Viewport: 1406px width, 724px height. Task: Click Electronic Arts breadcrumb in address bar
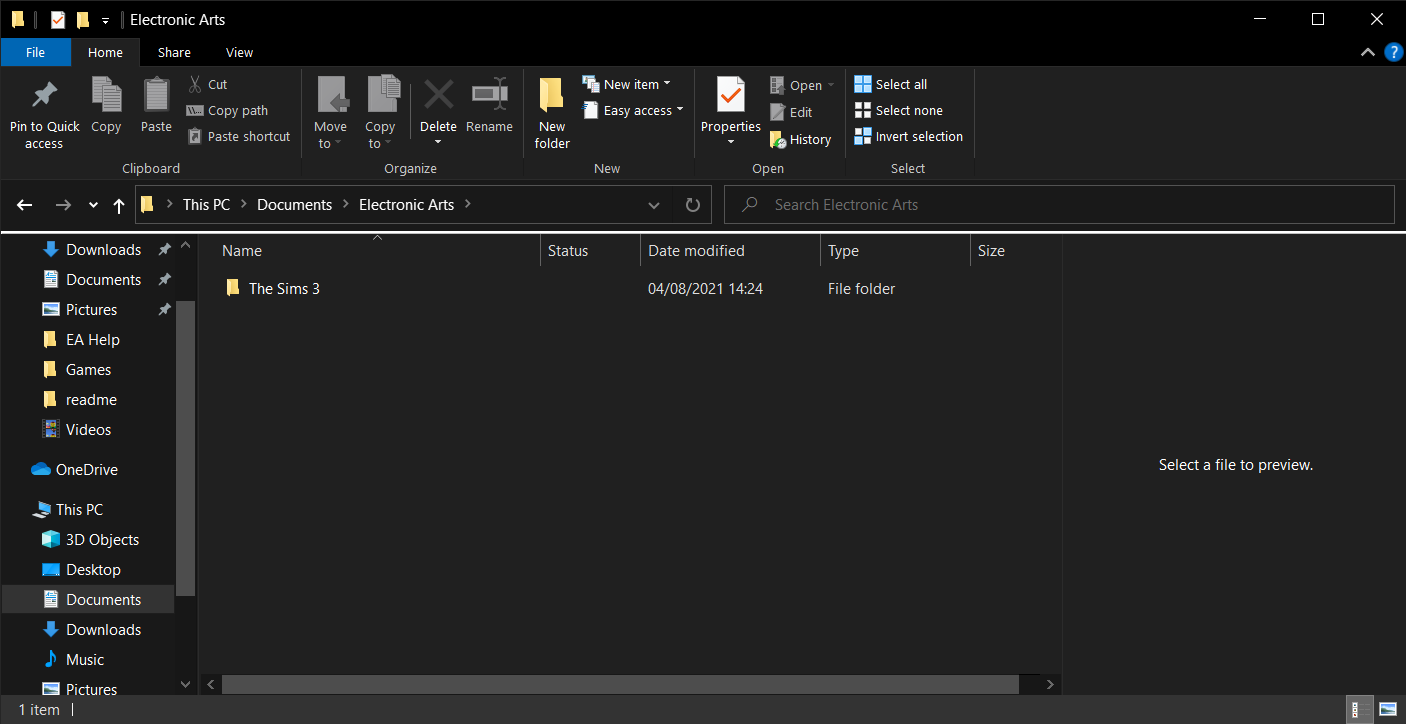(x=406, y=205)
